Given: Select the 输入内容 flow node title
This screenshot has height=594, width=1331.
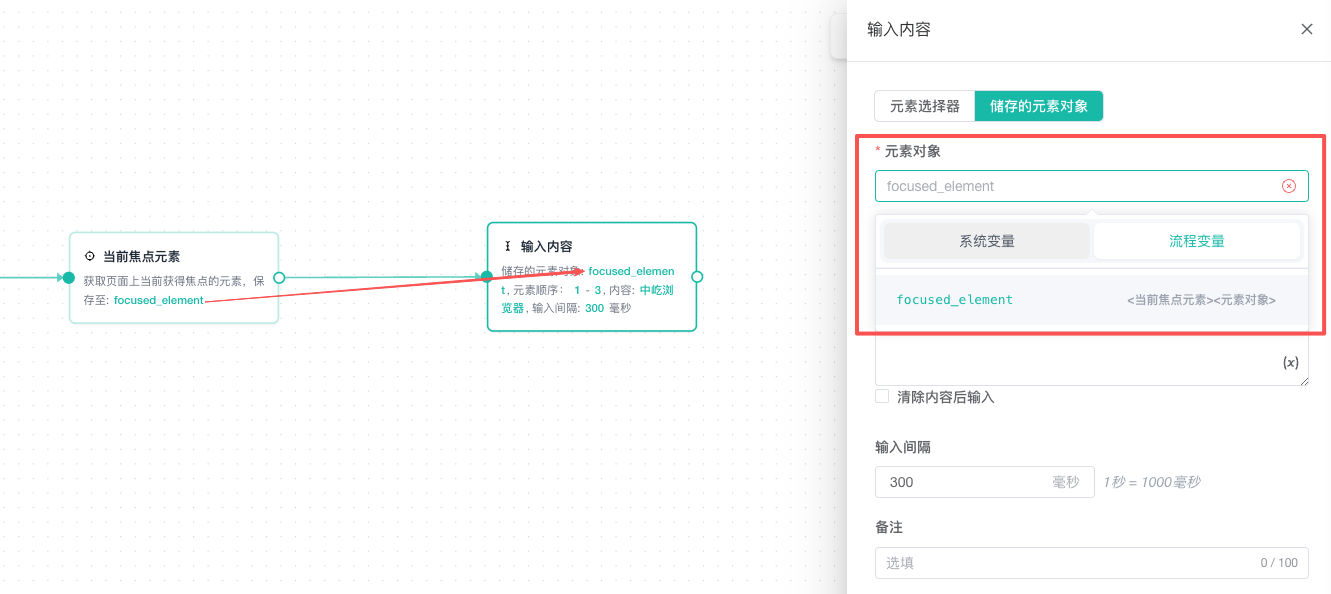Looking at the screenshot, I should (546, 246).
